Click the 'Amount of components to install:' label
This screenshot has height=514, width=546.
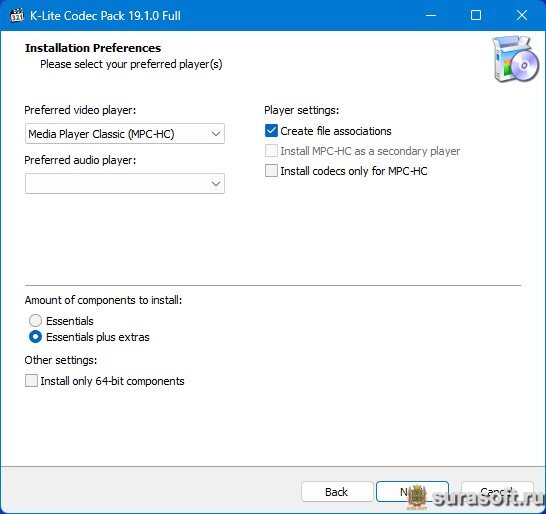coord(103,300)
